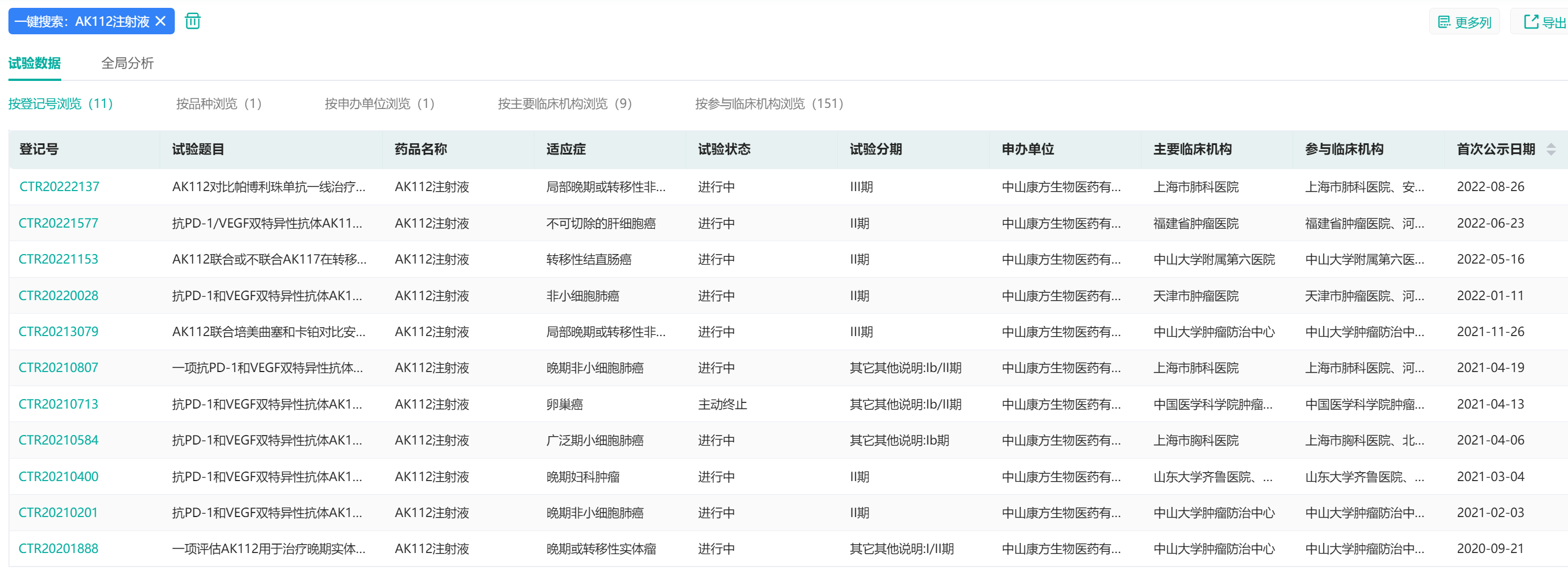Screen dimensions: 1568x580
Task: Click the 晚期妇科肿瘤 indication cell
Action: (x=583, y=477)
